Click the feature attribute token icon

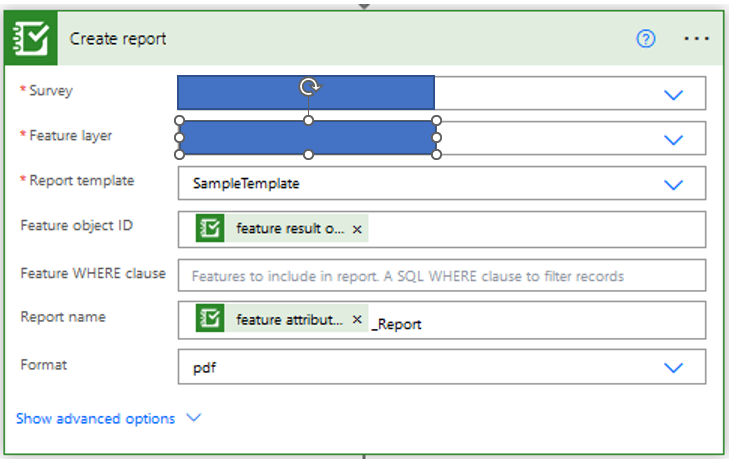[210, 320]
